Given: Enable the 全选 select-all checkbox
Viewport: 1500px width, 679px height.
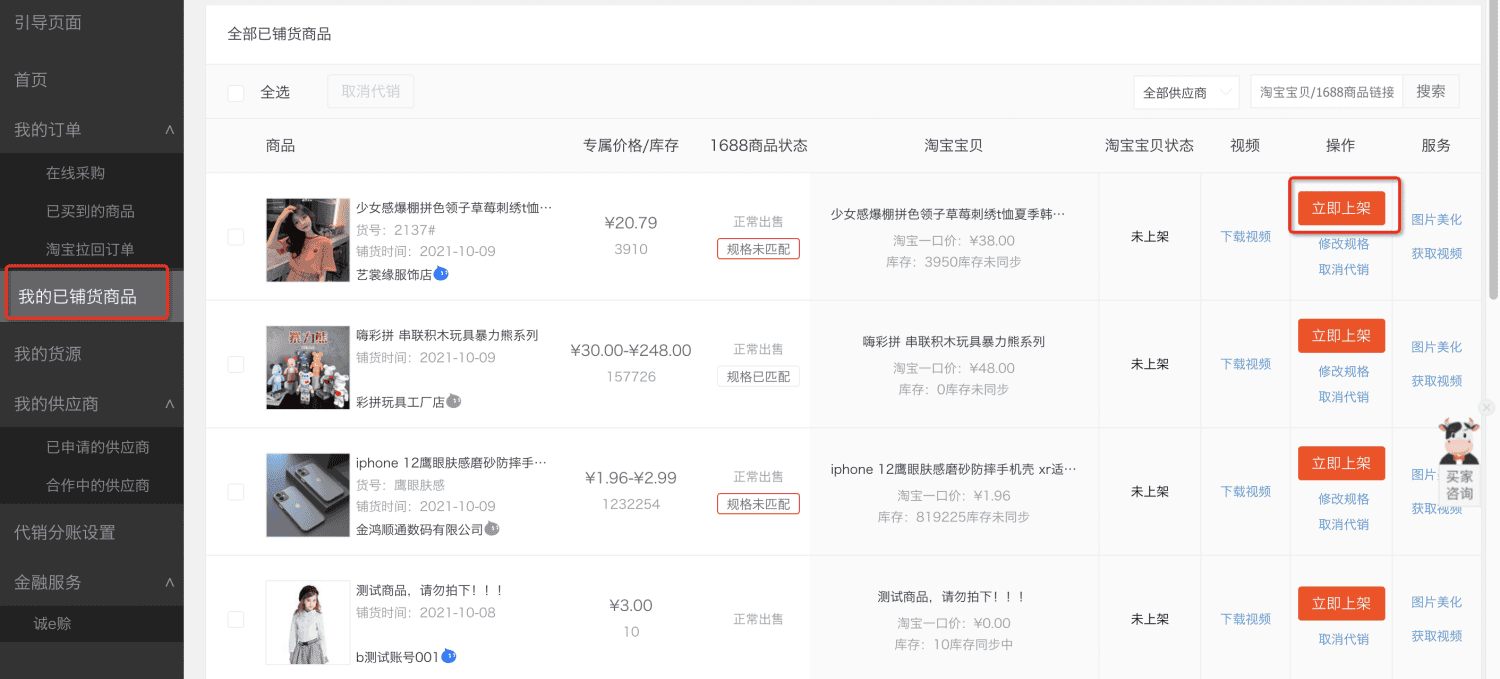Looking at the screenshot, I should tap(236, 92).
